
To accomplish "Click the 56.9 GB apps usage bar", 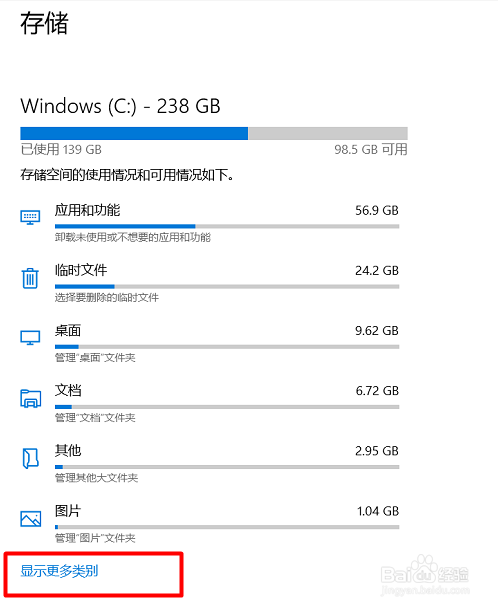I will (x=227, y=226).
